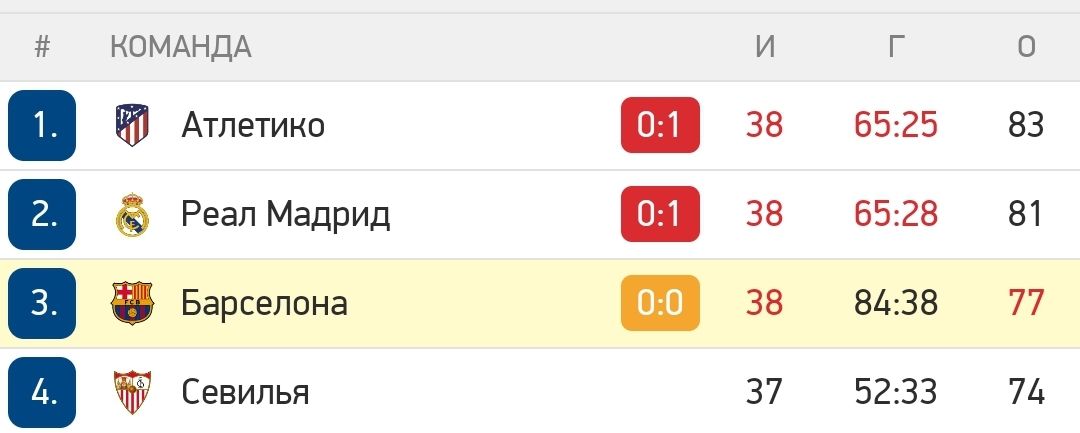Click the position 2 rank badge
The height and width of the screenshot is (433, 1080).
coord(42,214)
